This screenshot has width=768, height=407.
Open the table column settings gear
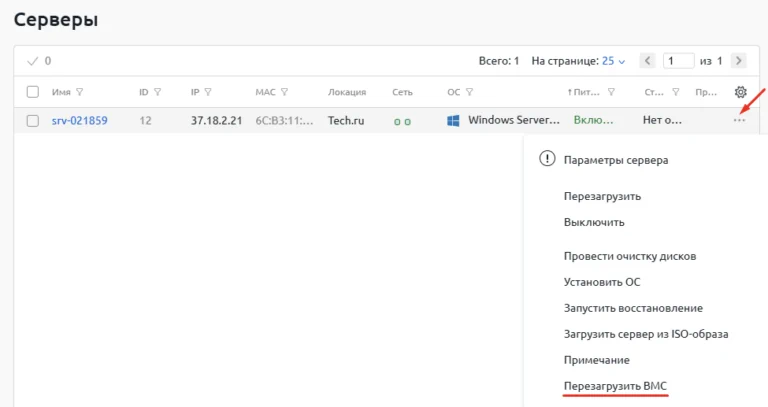pyautogui.click(x=740, y=92)
